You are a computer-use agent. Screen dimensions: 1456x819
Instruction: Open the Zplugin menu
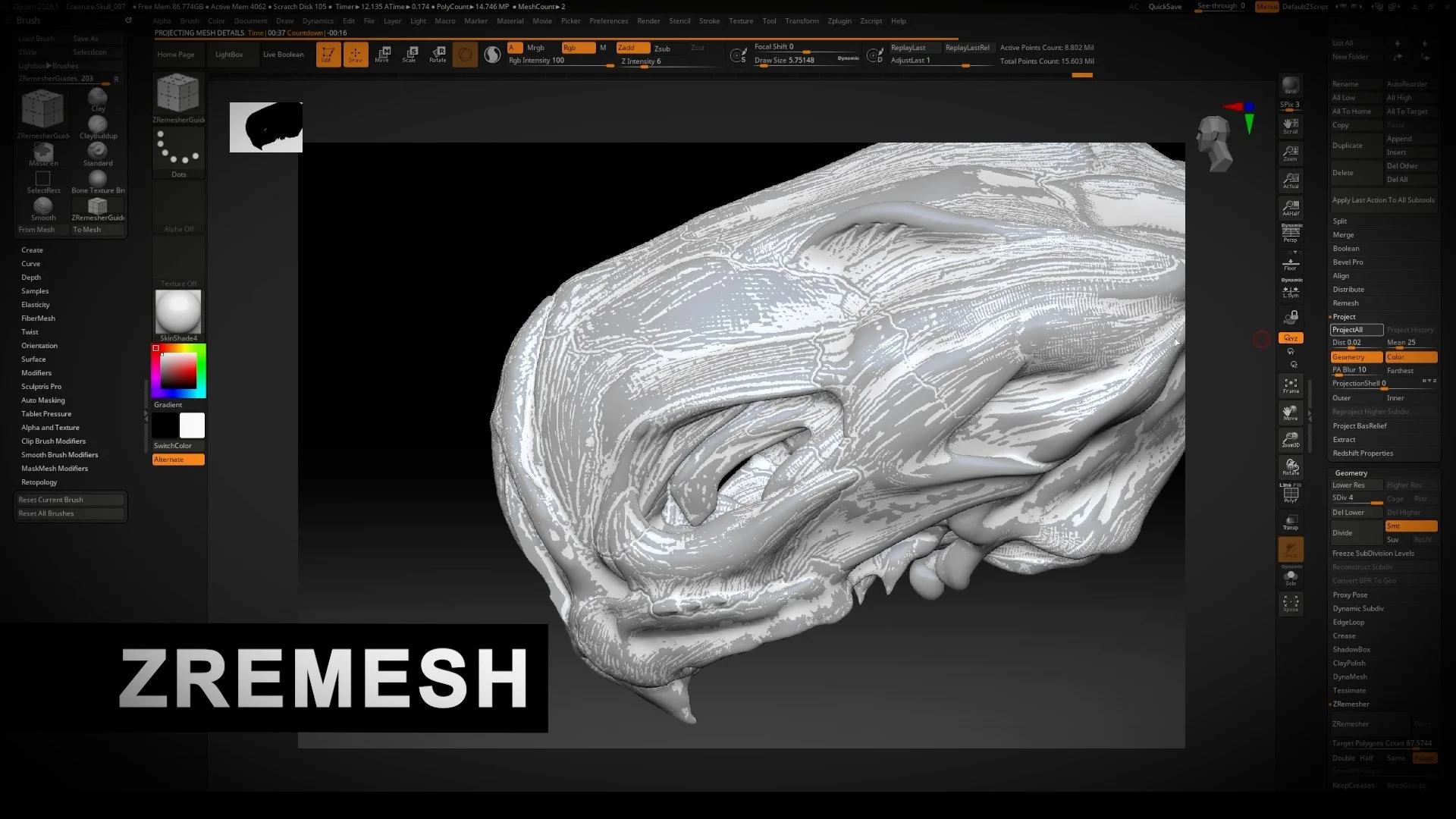point(839,20)
